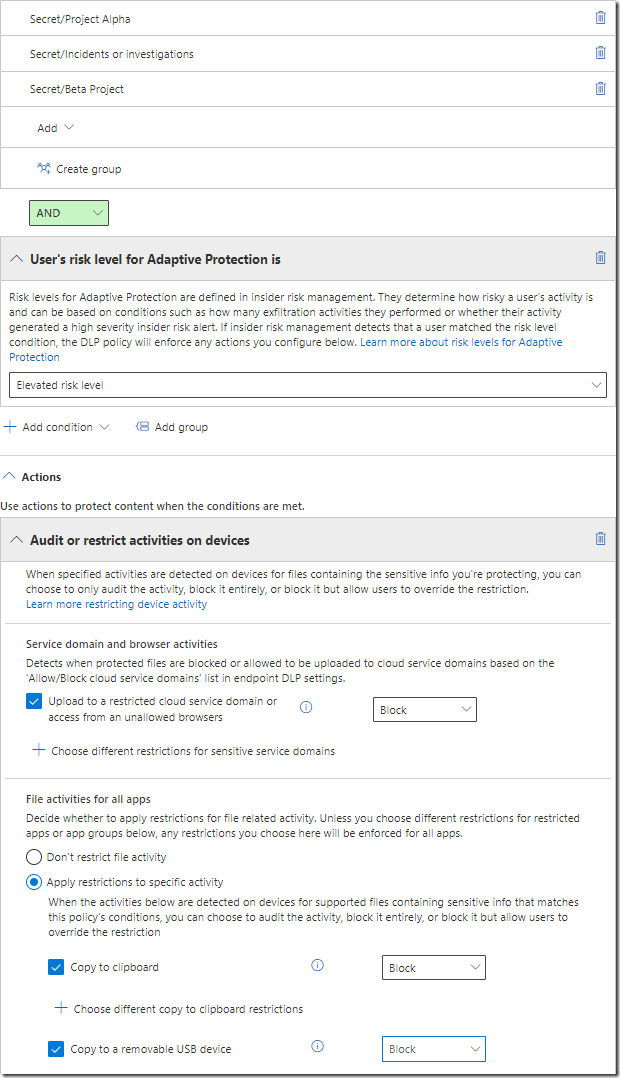The height and width of the screenshot is (1078, 620).
Task: Disable Copy to a removable USB device checkbox
Action: 56,1048
